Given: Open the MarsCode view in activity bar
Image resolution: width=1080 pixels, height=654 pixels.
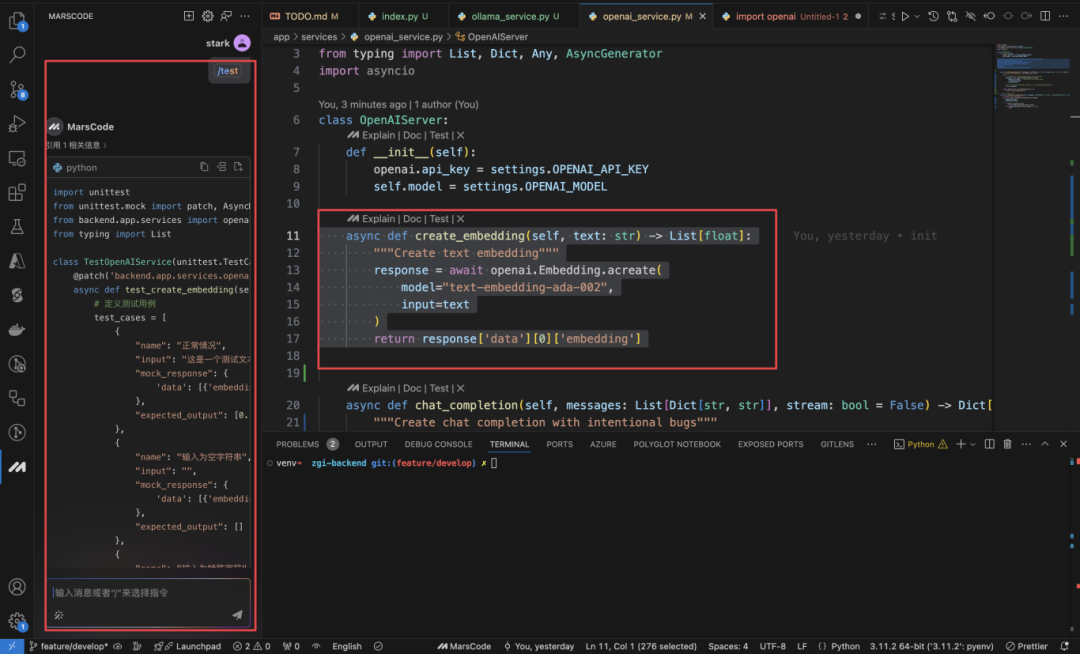Looking at the screenshot, I should [x=17, y=467].
